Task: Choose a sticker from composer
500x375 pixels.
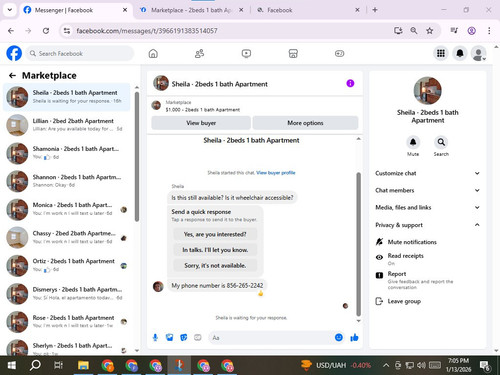Action: (x=184, y=338)
